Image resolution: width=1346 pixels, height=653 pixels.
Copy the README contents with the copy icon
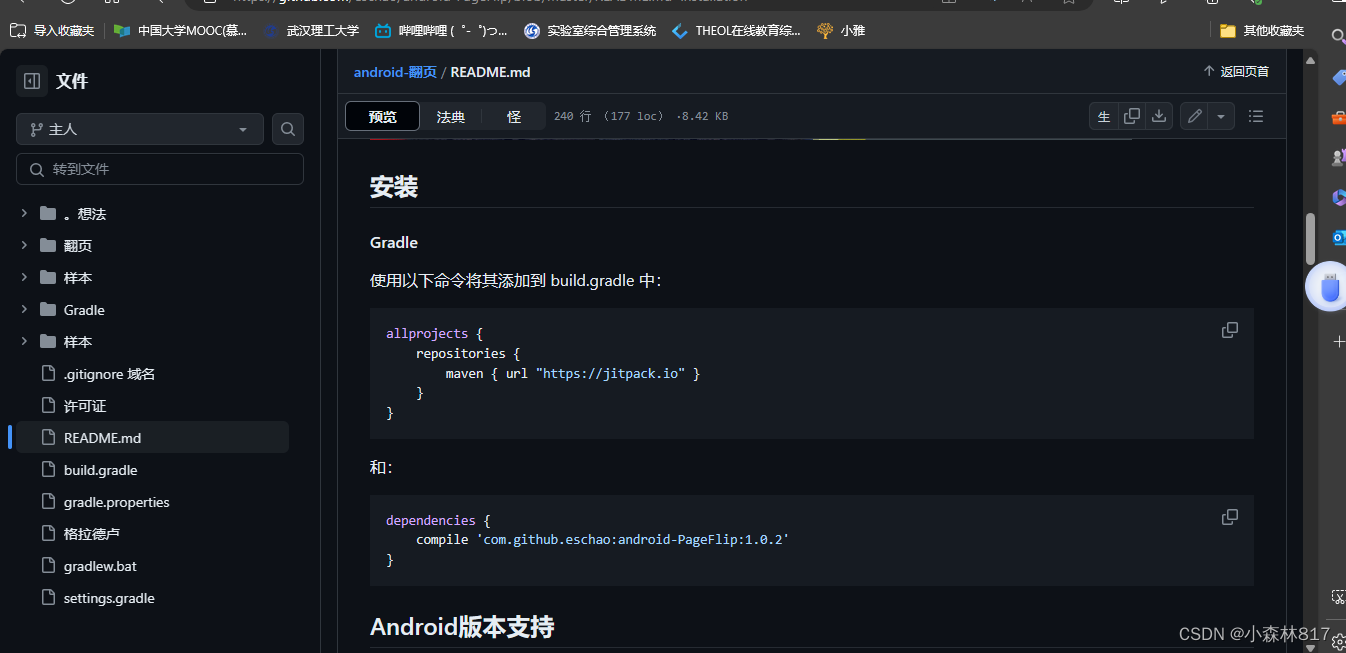coord(1131,116)
